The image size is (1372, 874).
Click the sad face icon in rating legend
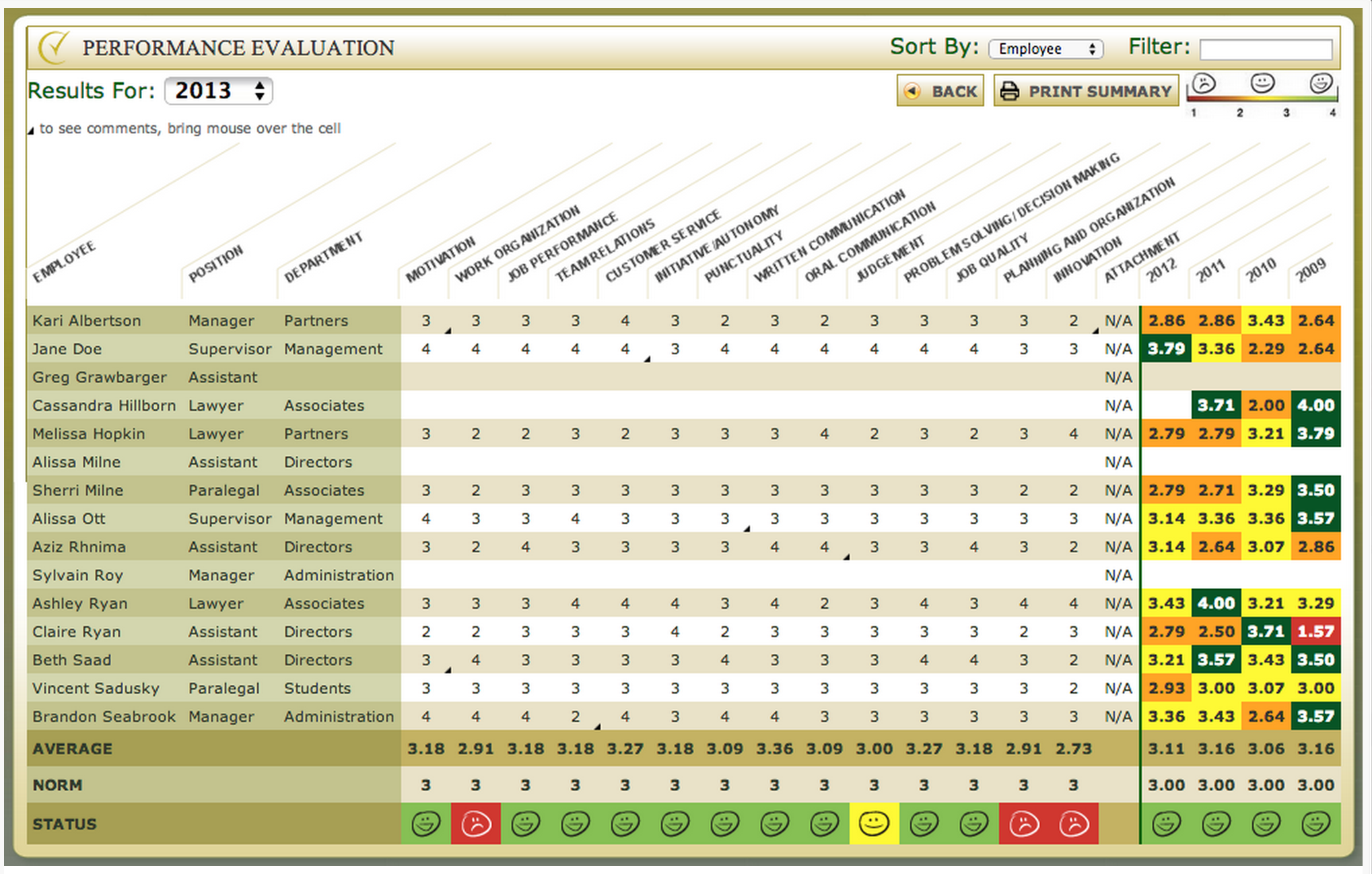tap(1204, 84)
